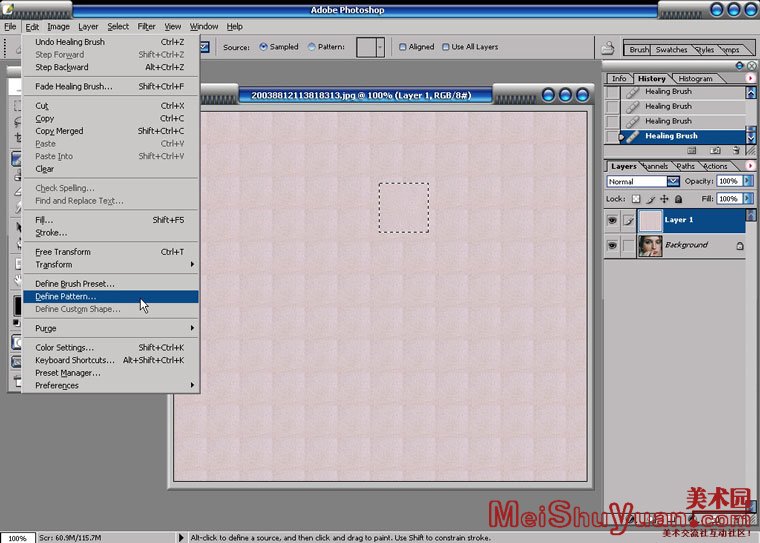Open Preset Manager
Image resolution: width=760 pixels, height=543 pixels.
click(x=111, y=372)
